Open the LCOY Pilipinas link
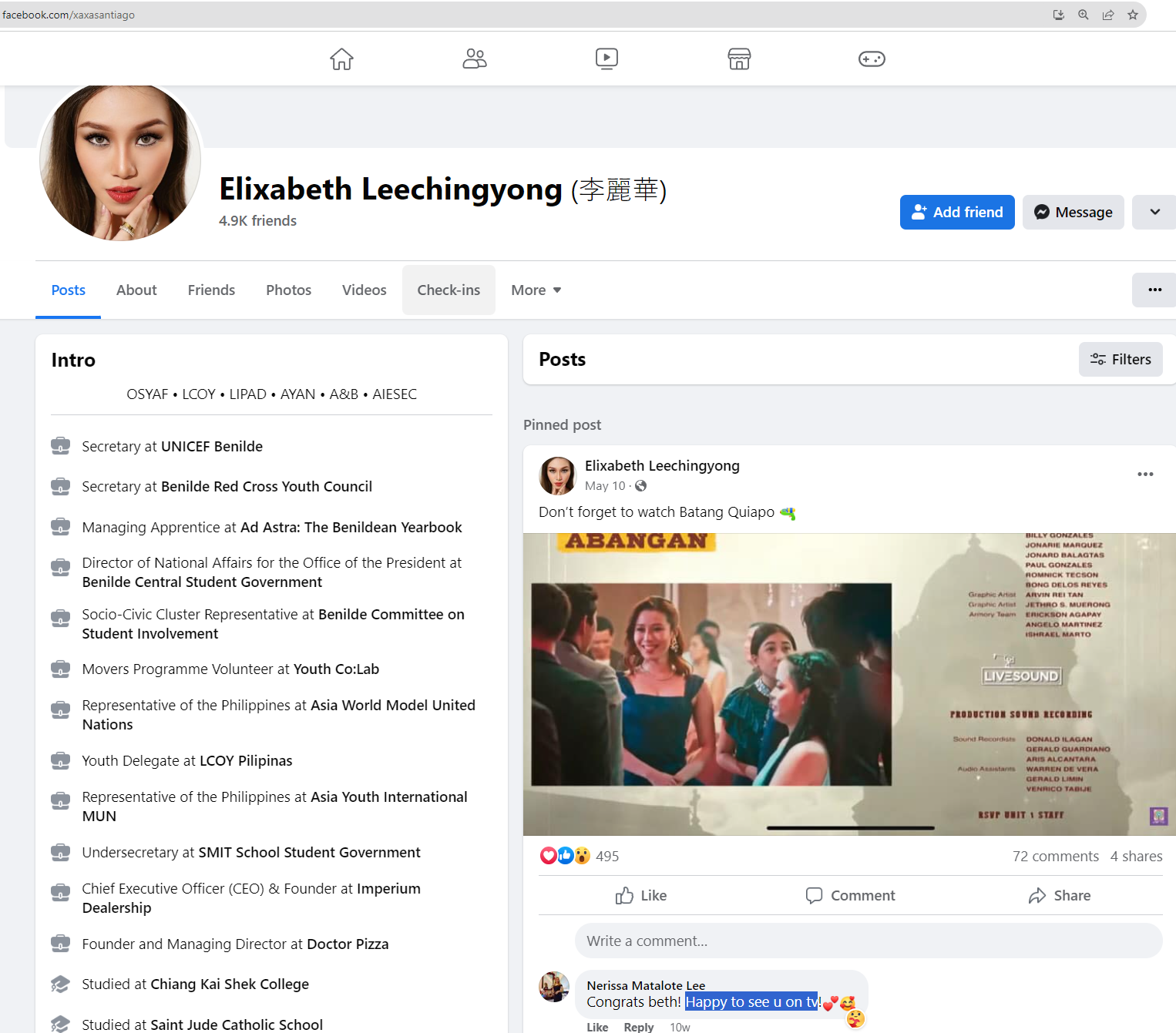Screen dimensions: 1176x1033 click(246, 760)
